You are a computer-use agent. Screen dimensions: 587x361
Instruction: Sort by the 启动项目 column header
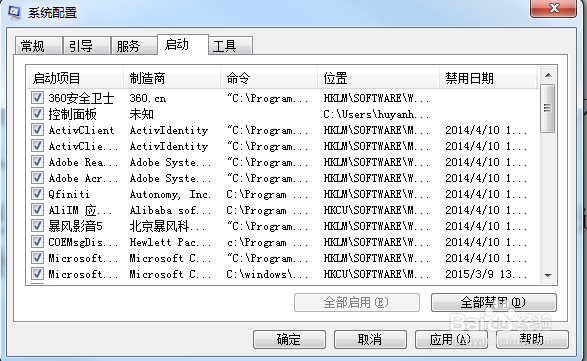click(75, 78)
